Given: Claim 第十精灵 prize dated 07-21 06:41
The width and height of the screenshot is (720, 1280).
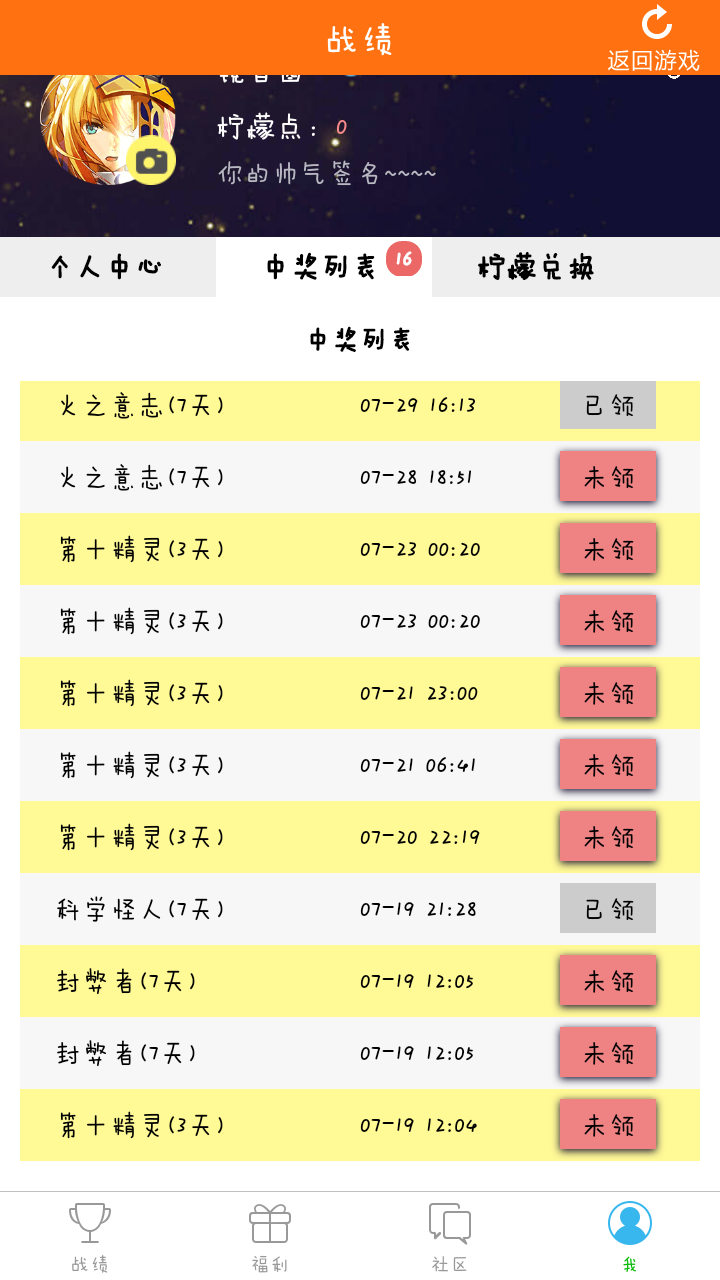Looking at the screenshot, I should click(608, 765).
